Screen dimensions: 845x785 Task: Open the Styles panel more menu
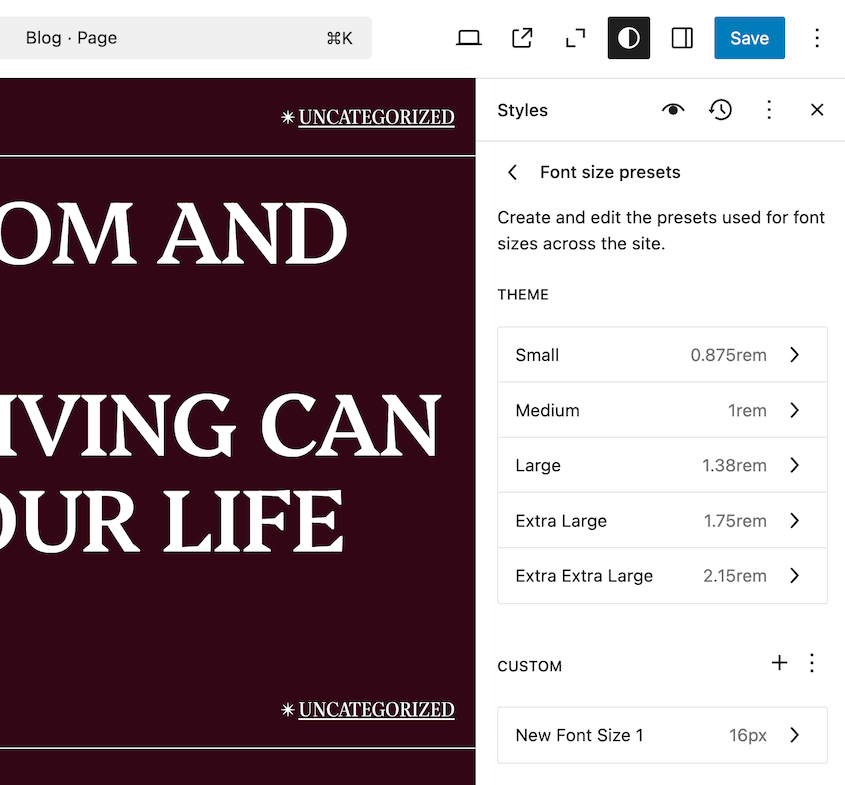(x=769, y=110)
